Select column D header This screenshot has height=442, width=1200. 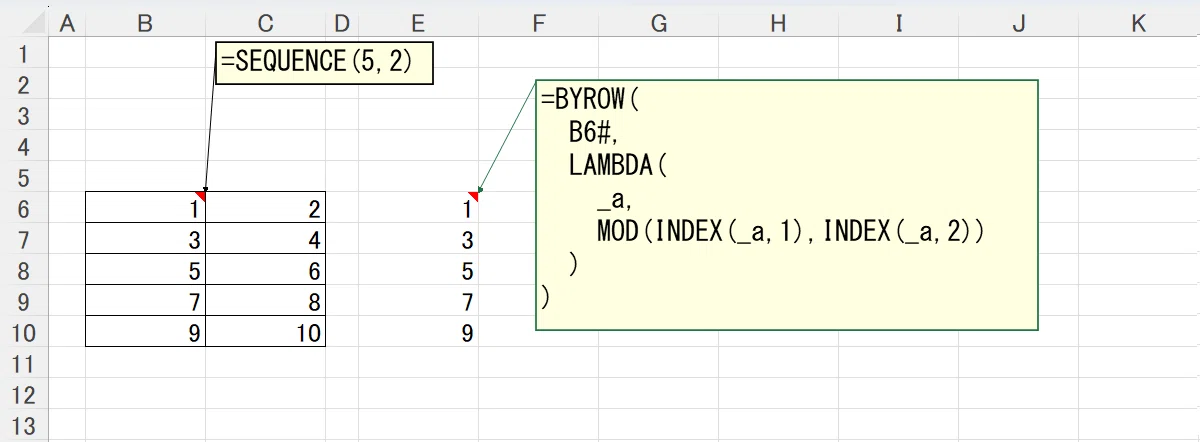pos(342,24)
